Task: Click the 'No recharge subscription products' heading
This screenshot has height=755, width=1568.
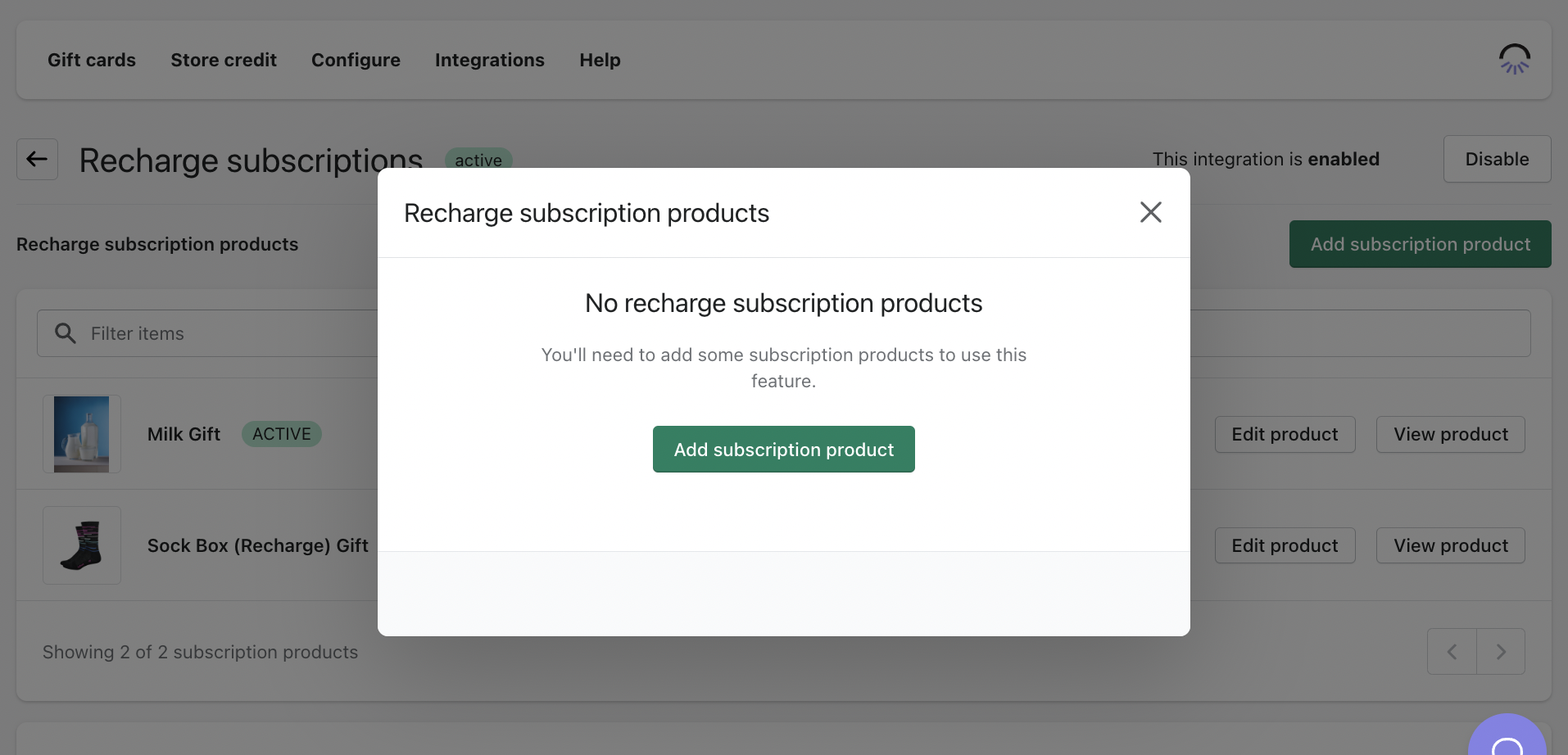Action: tap(784, 303)
